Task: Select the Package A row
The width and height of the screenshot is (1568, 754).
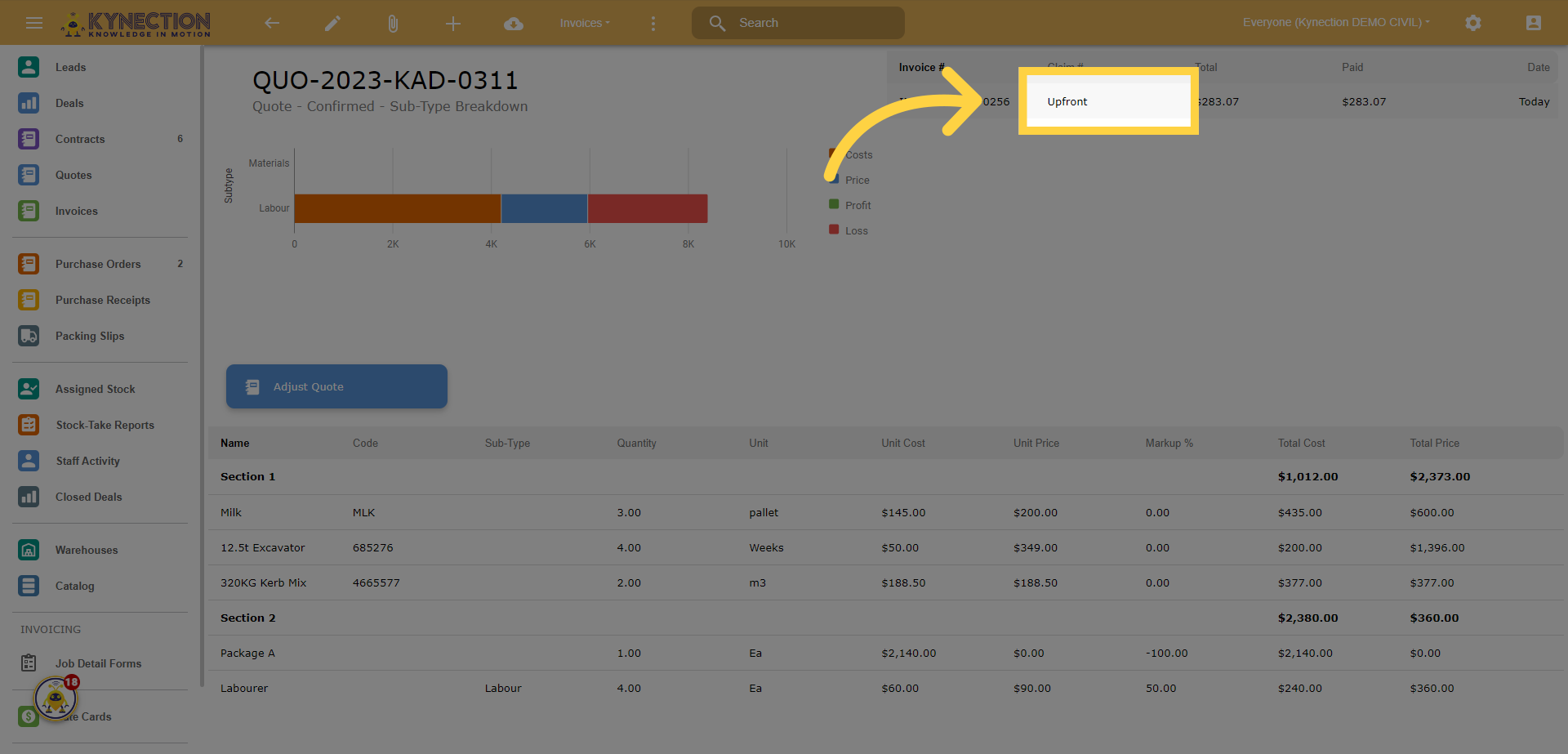Action: 886,653
